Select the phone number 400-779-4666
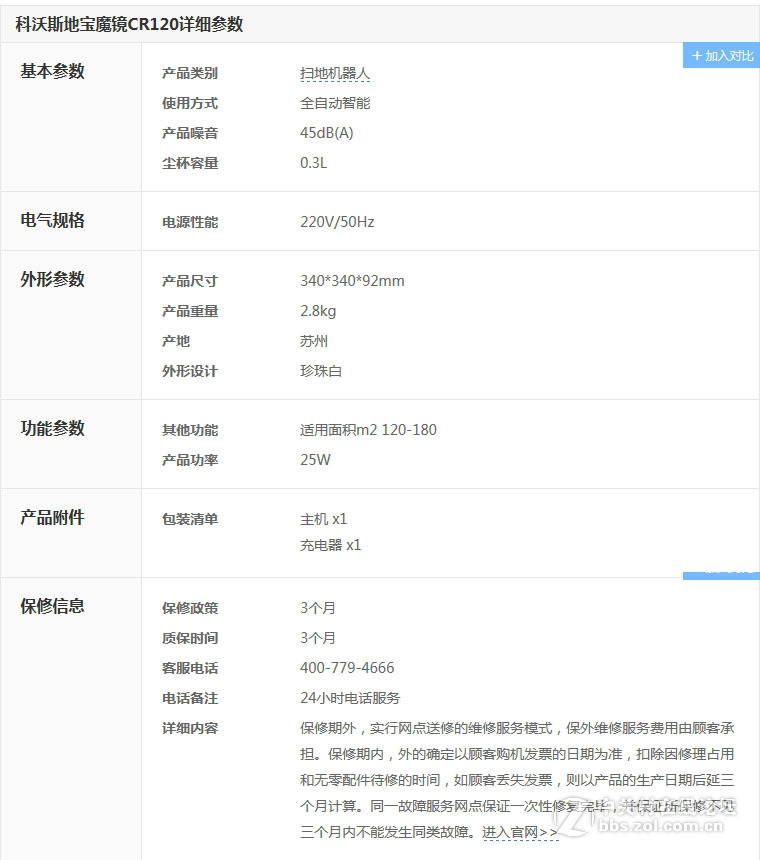 tap(347, 668)
